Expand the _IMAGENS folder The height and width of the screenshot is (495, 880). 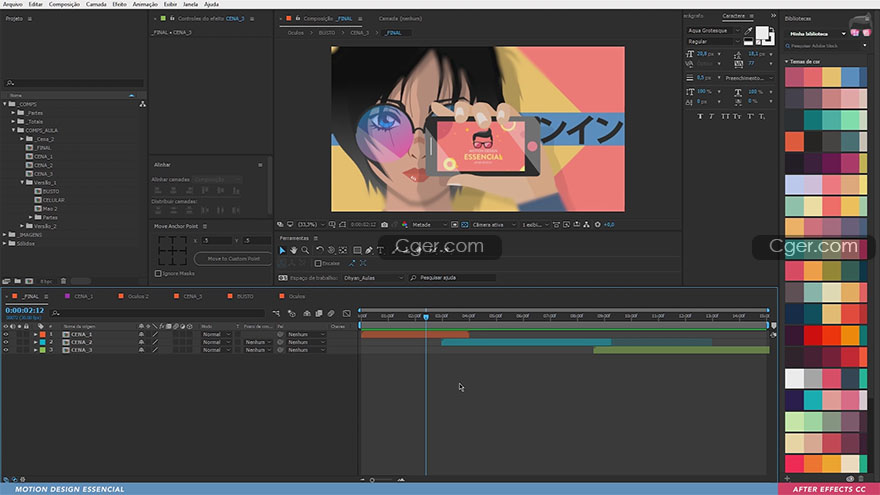pos(5,235)
